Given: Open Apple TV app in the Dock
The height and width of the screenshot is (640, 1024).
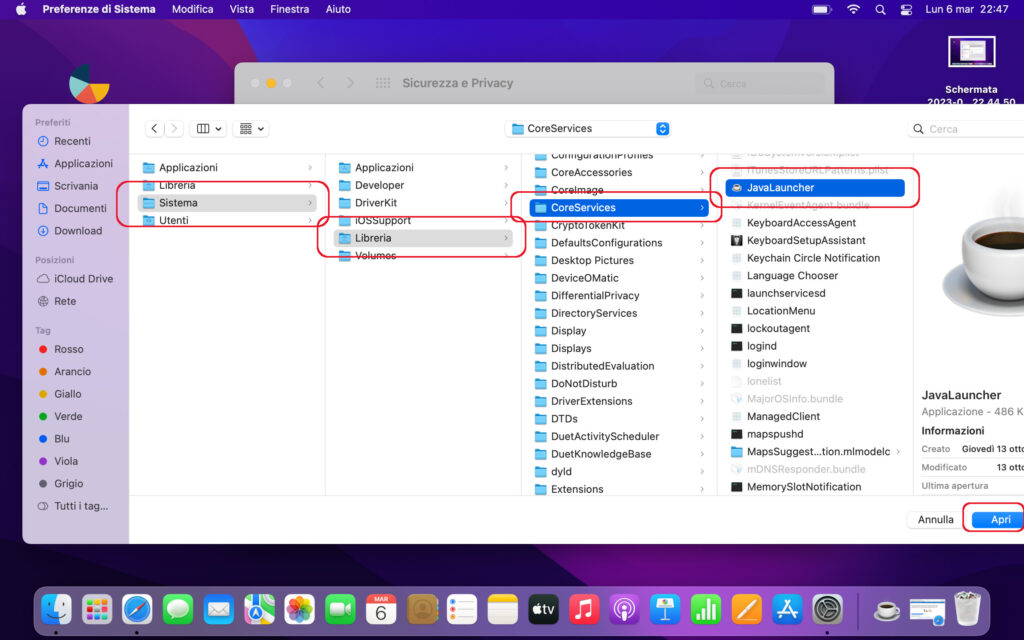Looking at the screenshot, I should 543,610.
